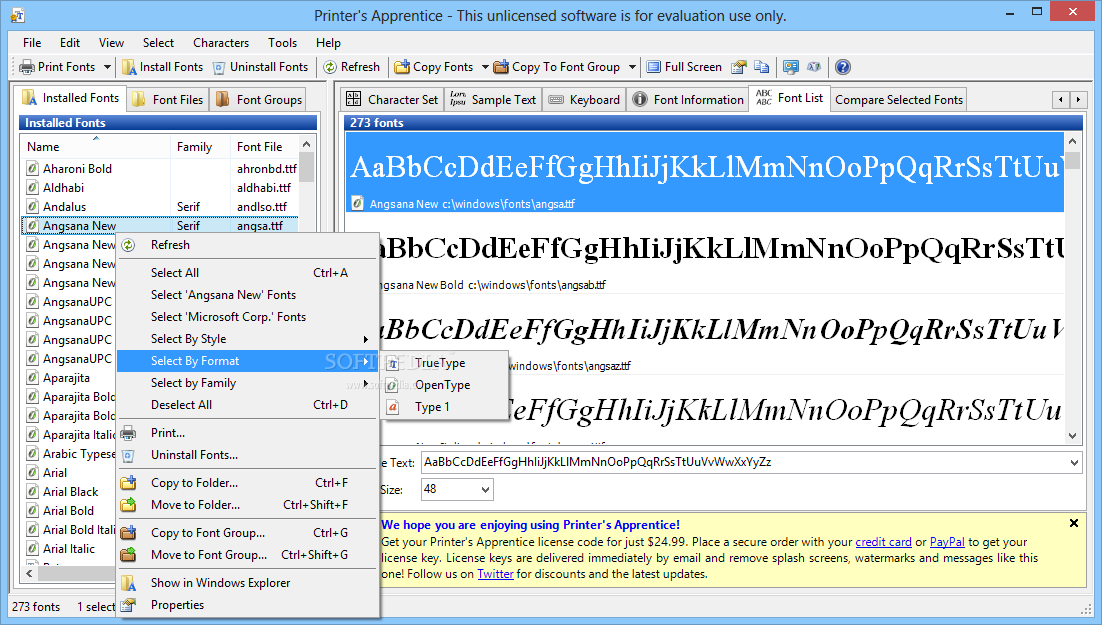Open the Tools menu

[283, 43]
